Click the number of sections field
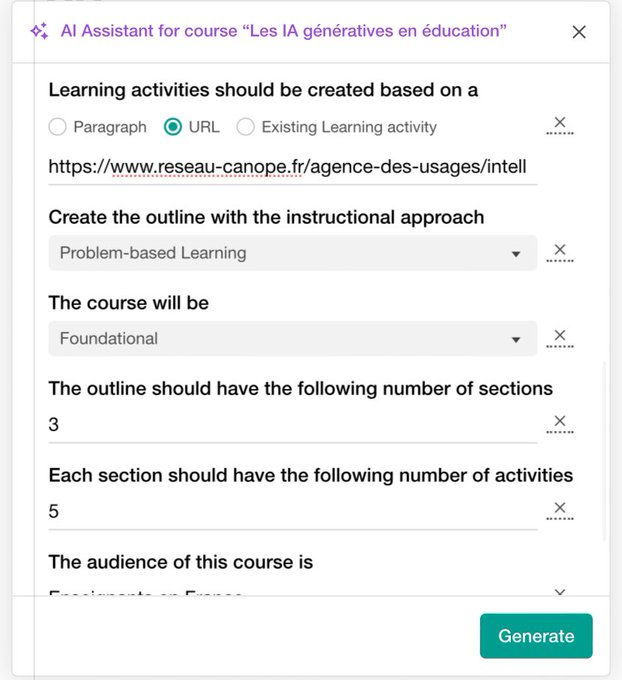Screen dimensions: 622x680 [x=292, y=425]
